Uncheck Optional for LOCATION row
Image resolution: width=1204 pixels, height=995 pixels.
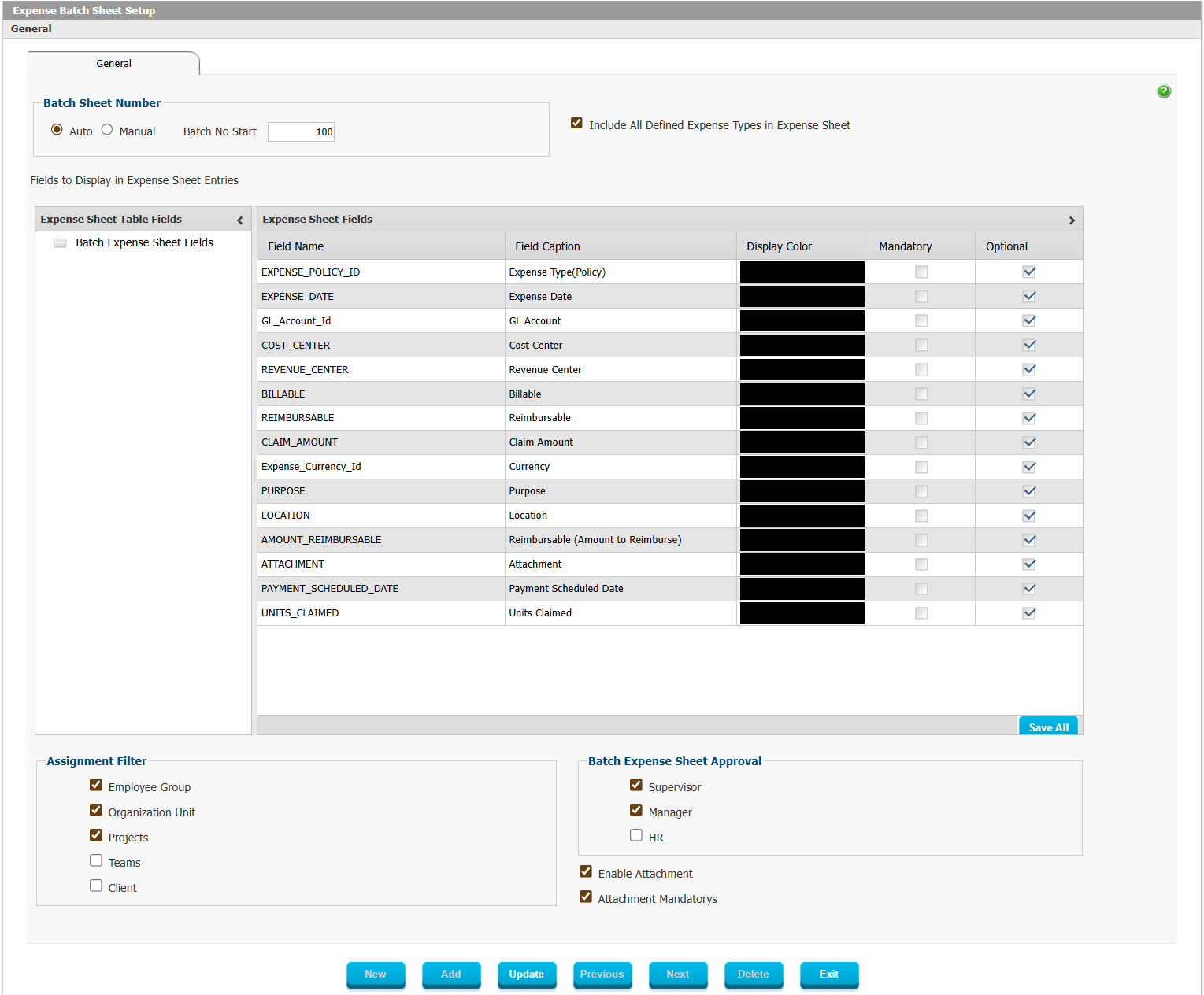click(1029, 516)
